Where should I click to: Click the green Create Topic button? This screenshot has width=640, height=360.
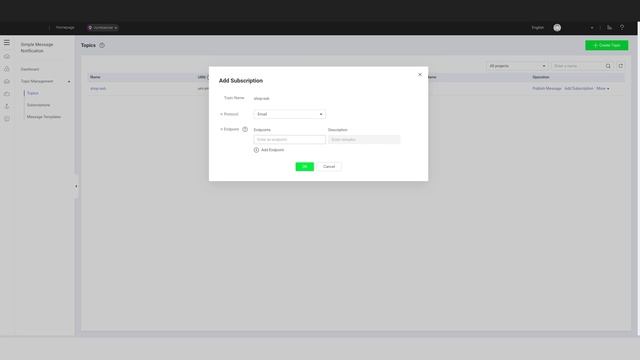pos(607,45)
